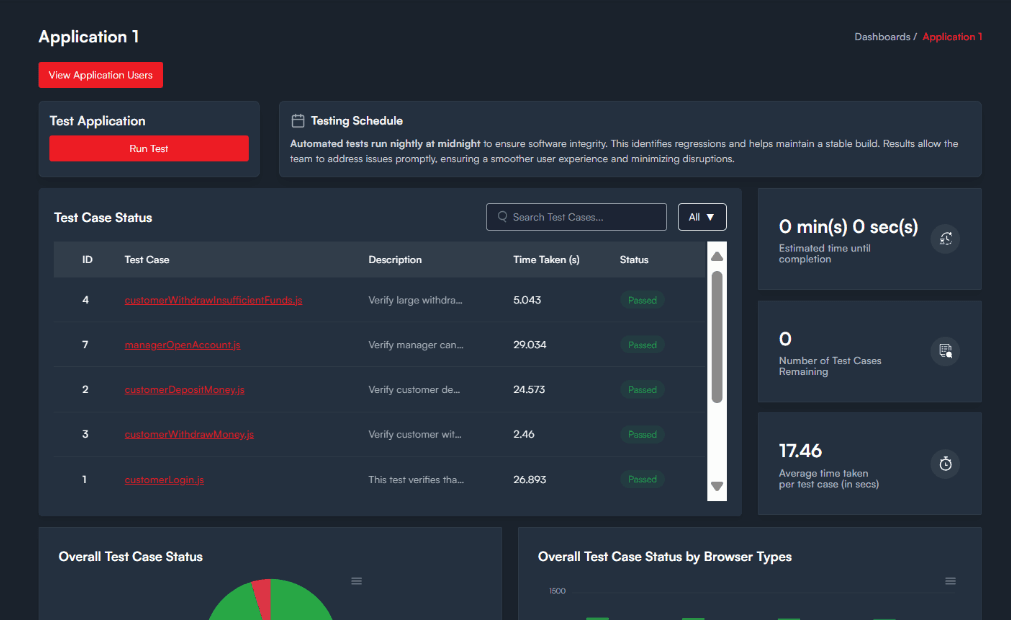This screenshot has height=620, width=1011.
Task: Go to Dashboards in the breadcrumb
Action: [x=882, y=37]
